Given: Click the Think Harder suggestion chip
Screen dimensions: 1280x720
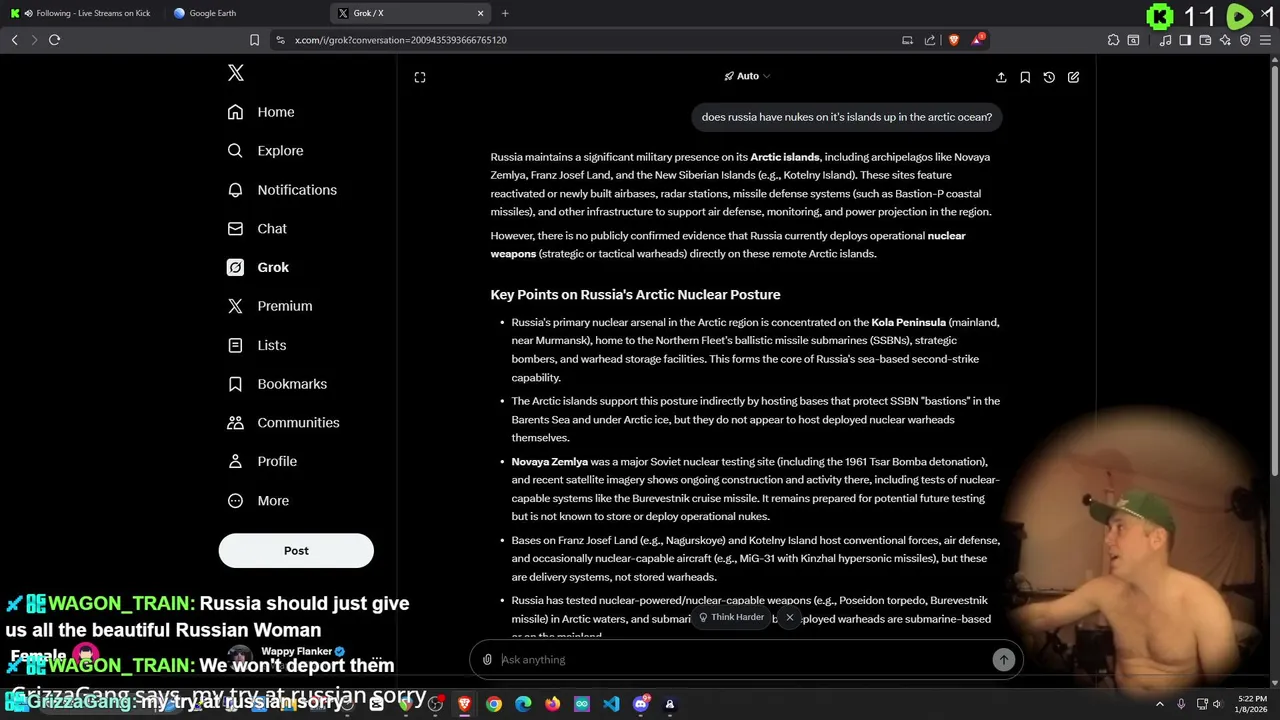Looking at the screenshot, I should (732, 618).
